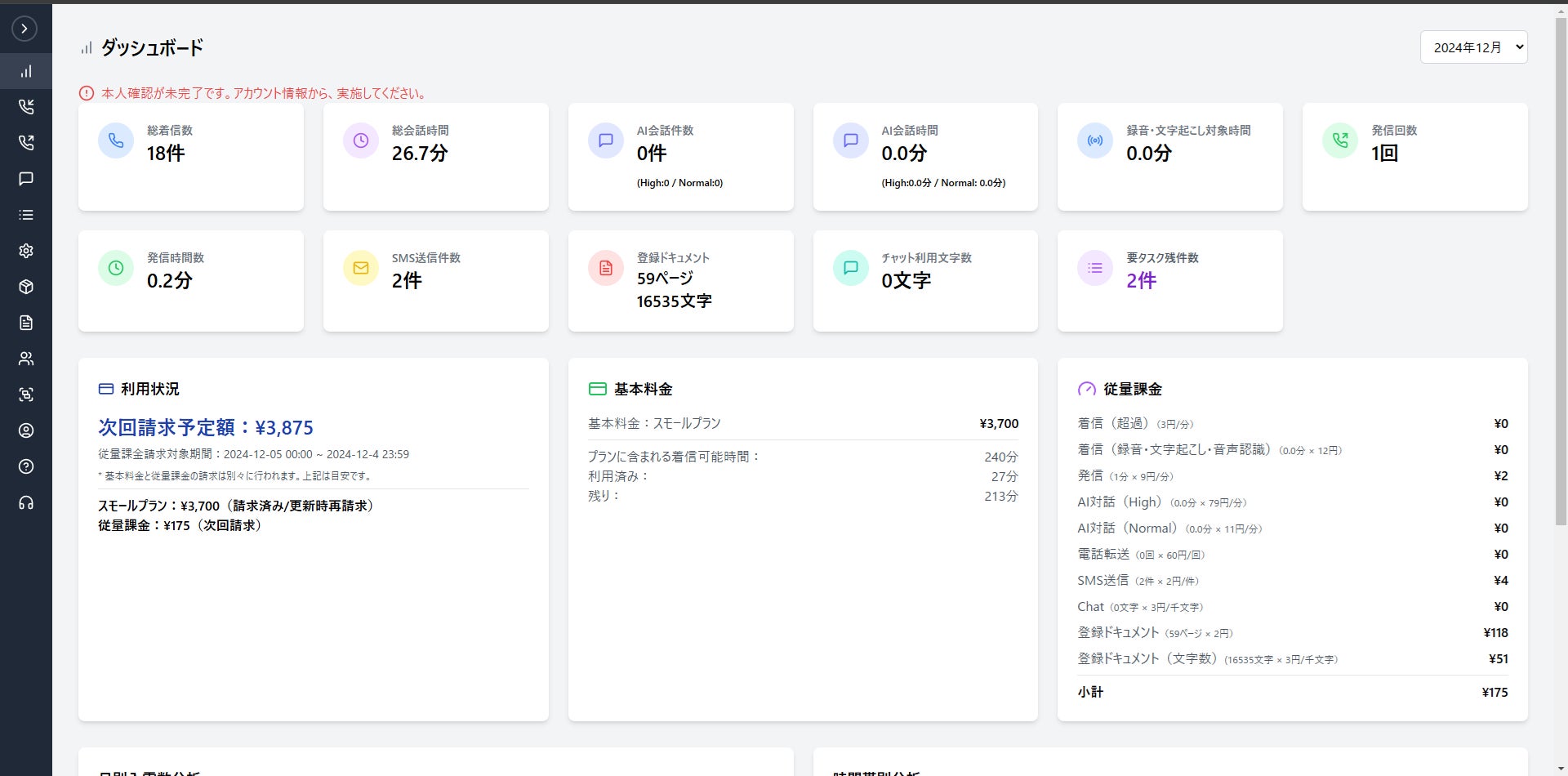1568x776 pixels.
Task: Select the 0文字 chat character count
Action: pyautogui.click(x=906, y=280)
